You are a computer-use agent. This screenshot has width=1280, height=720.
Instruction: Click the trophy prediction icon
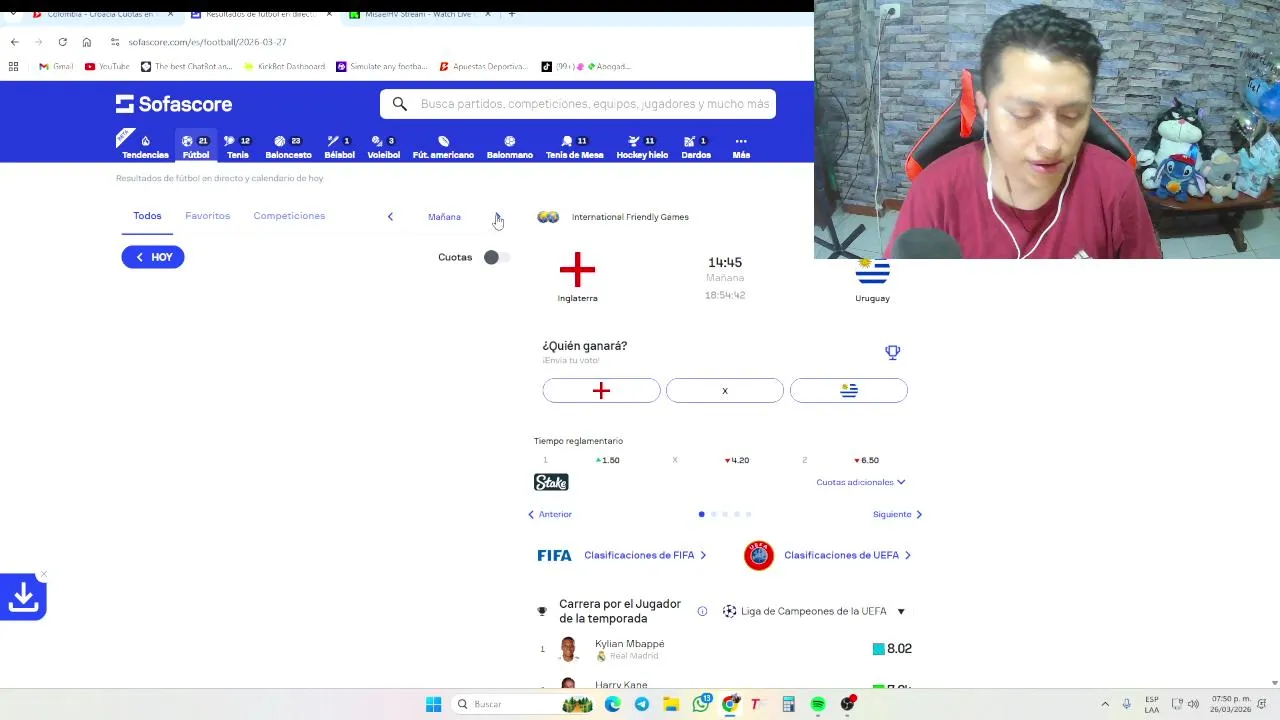pyautogui.click(x=892, y=352)
